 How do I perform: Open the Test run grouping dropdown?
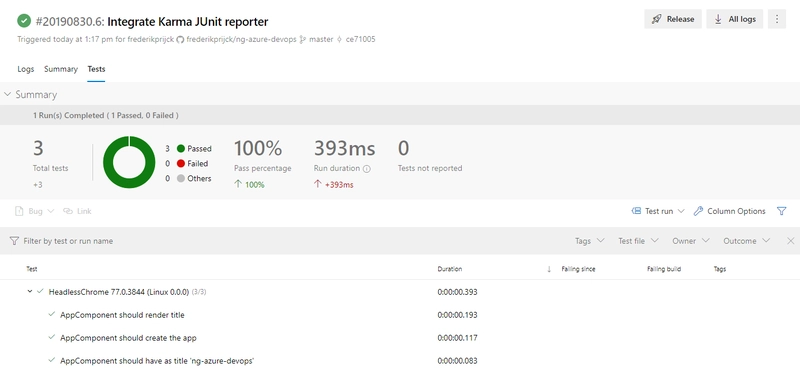click(x=658, y=211)
